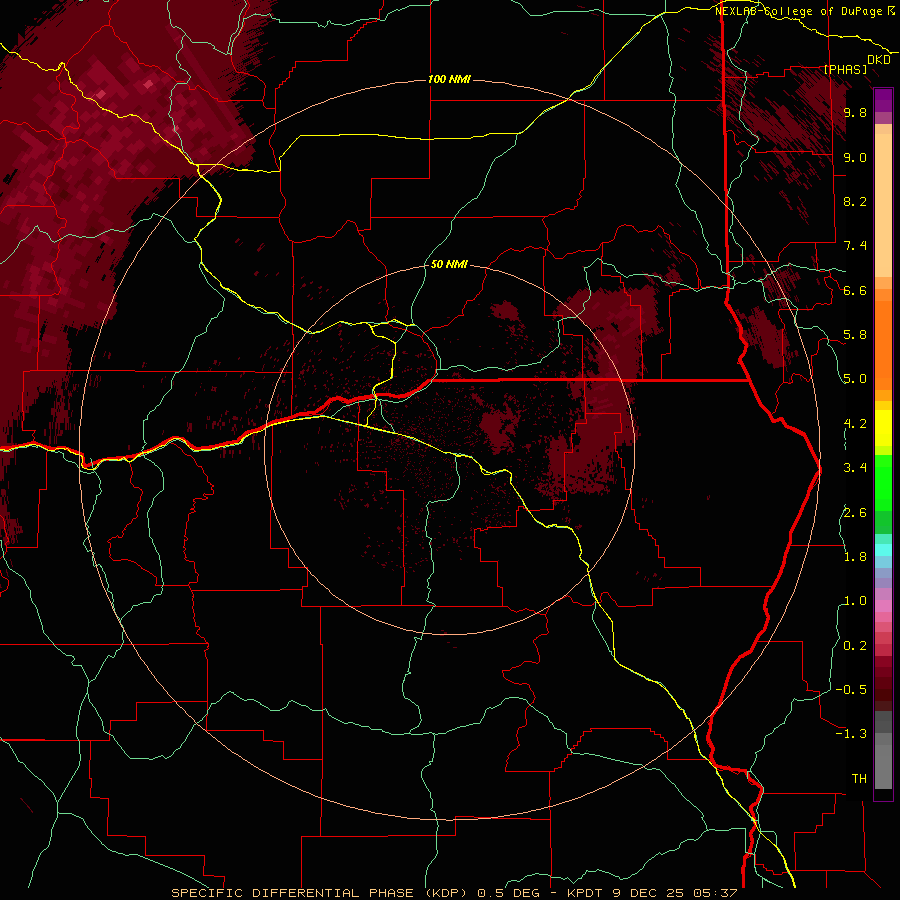Select the 7.4 scale label
The width and height of the screenshot is (900, 900).
pos(855,246)
